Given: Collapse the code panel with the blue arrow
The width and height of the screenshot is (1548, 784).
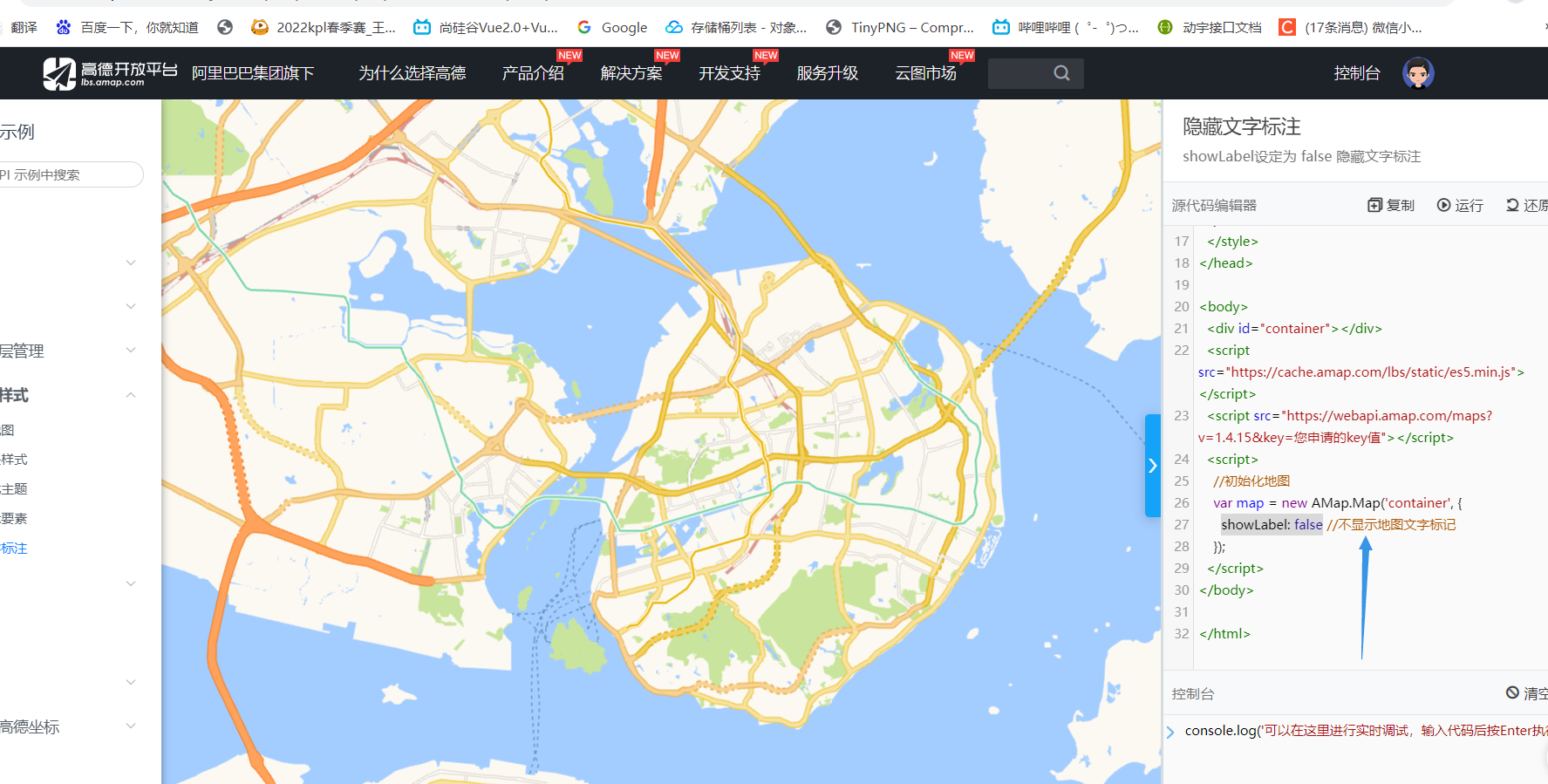Looking at the screenshot, I should (x=1152, y=466).
